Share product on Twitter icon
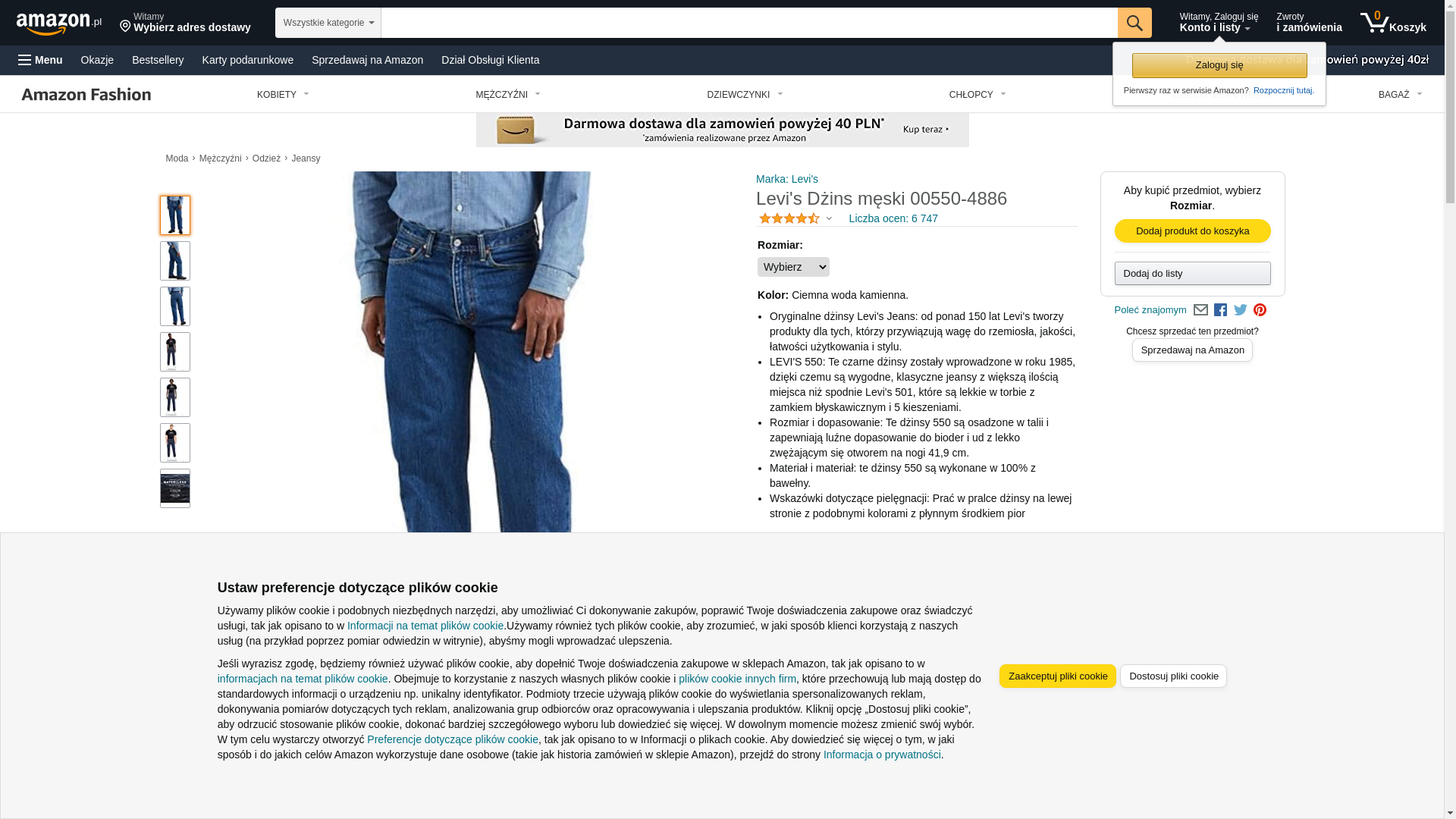This screenshot has width=1456, height=819. 1241,310
